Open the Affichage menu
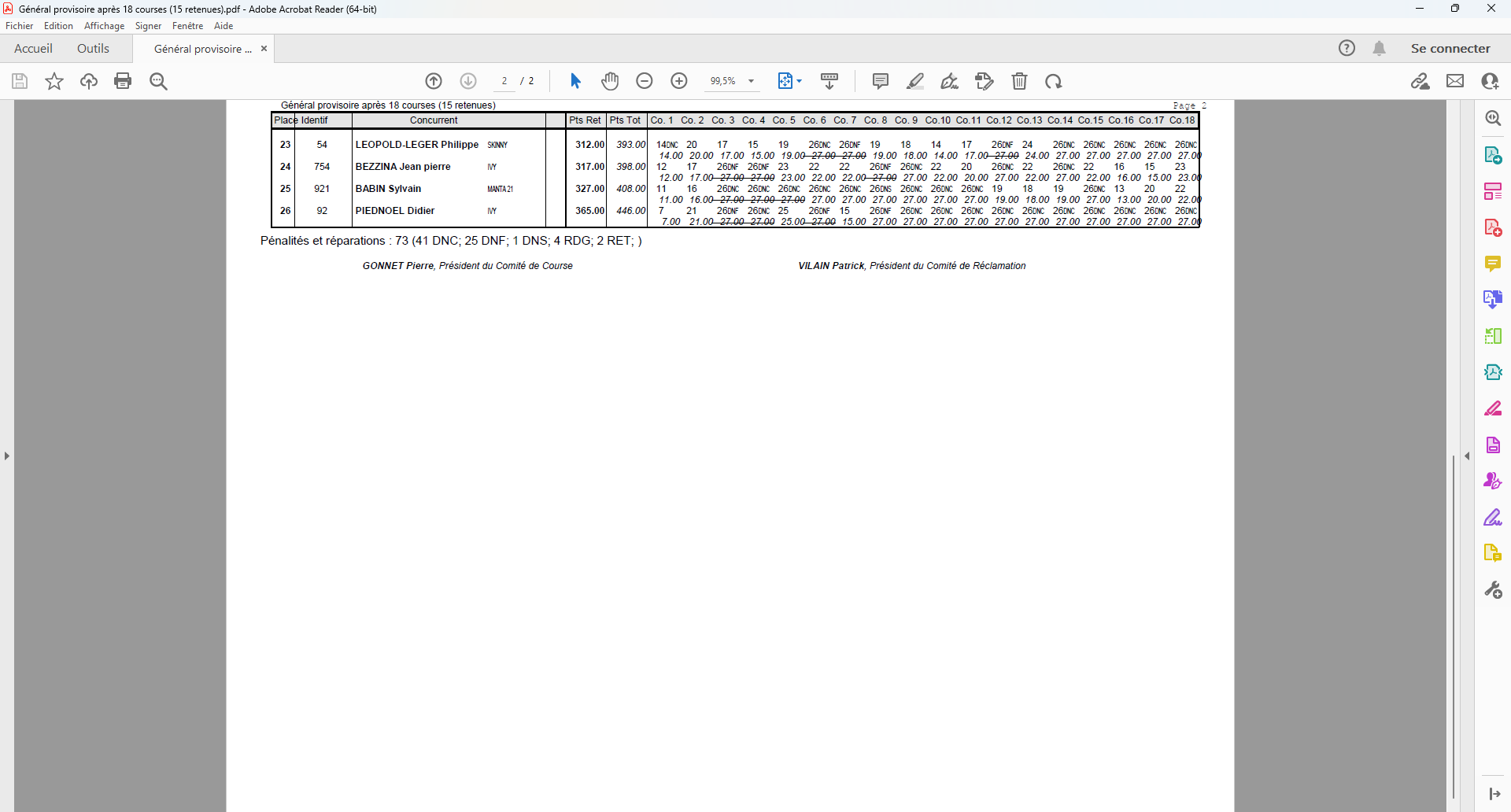The width and height of the screenshot is (1511, 812). pos(104,26)
